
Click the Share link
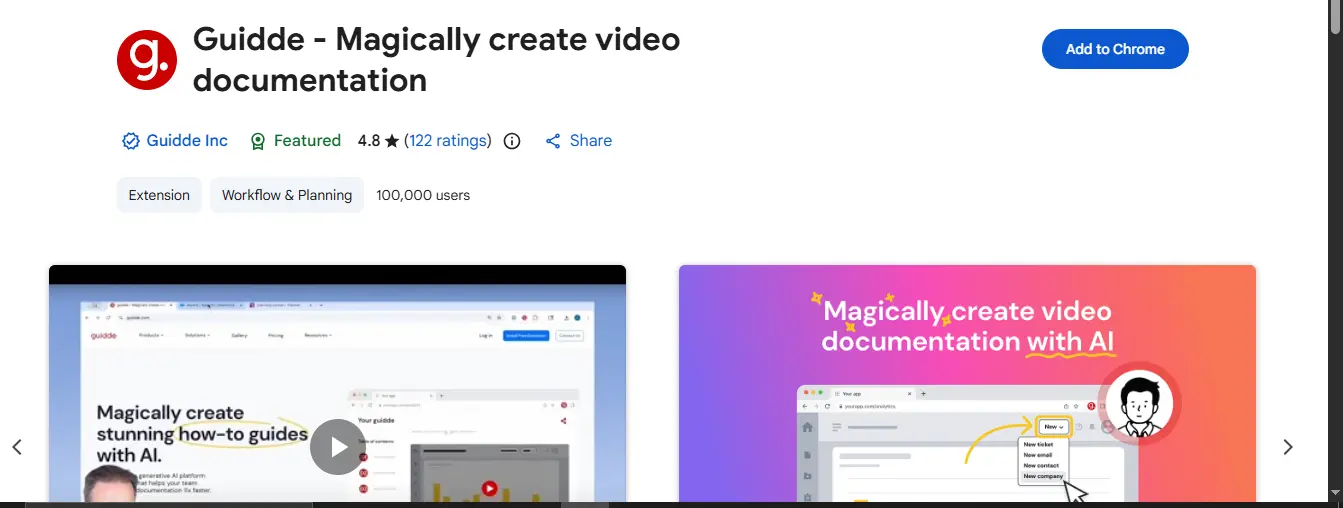click(591, 141)
